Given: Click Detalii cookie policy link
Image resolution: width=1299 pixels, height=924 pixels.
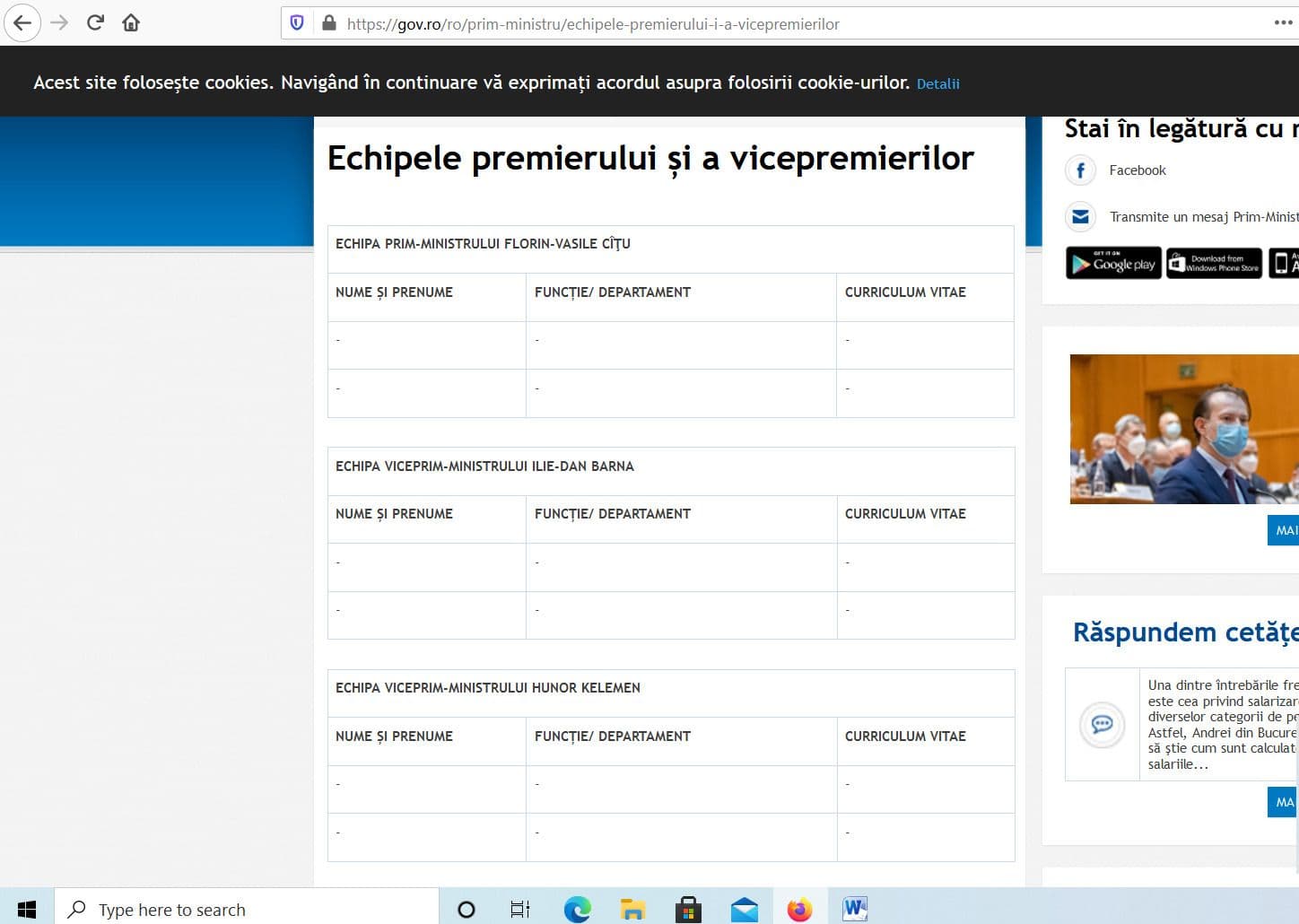Looking at the screenshot, I should pos(937,83).
